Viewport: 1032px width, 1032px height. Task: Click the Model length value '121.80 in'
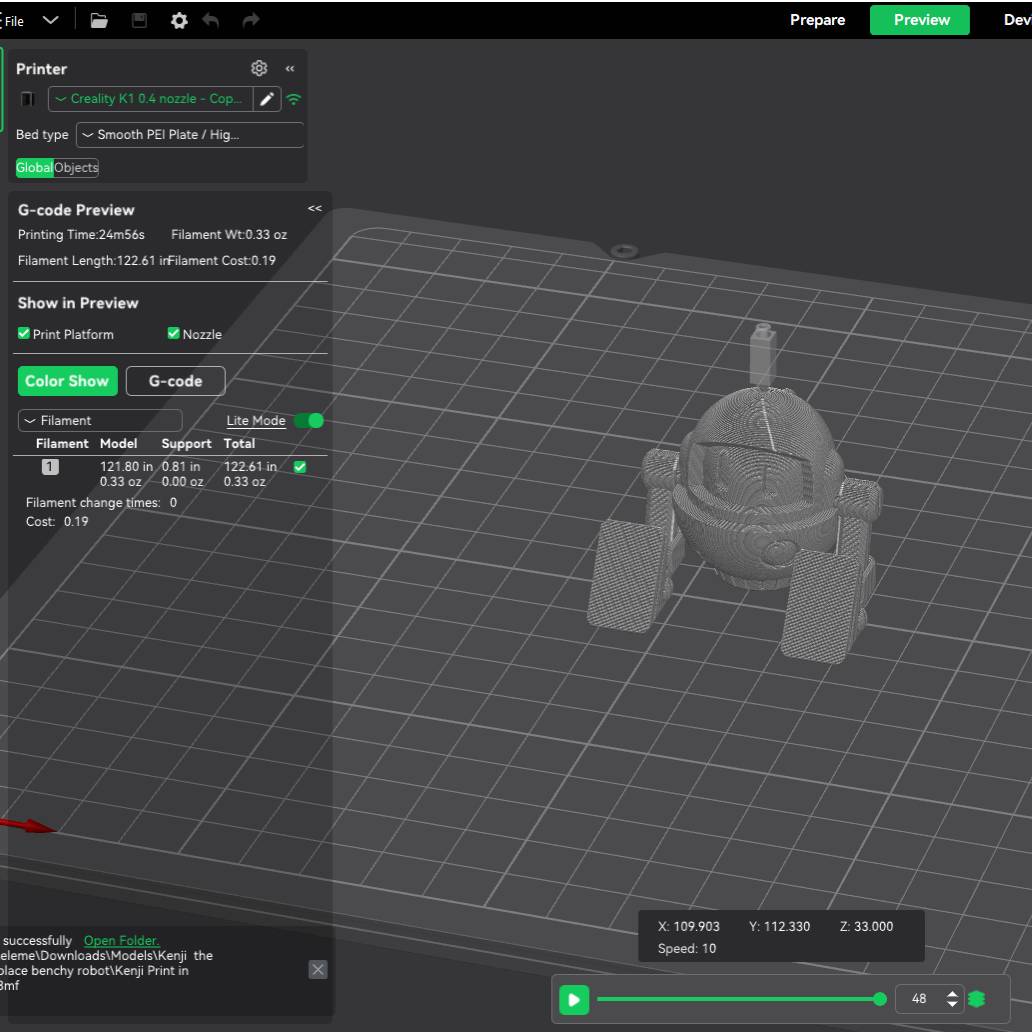tap(126, 467)
